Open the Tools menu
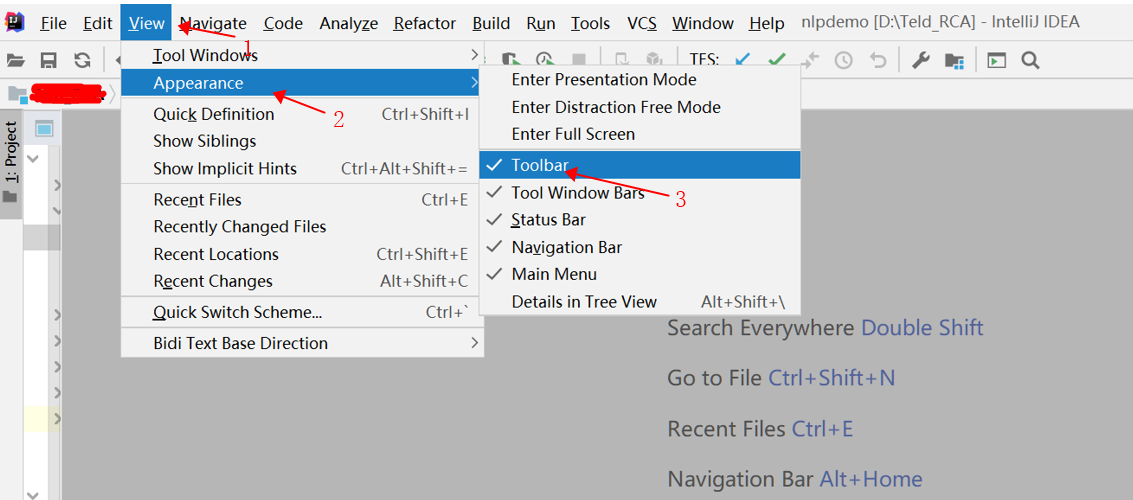Screen dimensions: 1133x500 click(x=590, y=24)
